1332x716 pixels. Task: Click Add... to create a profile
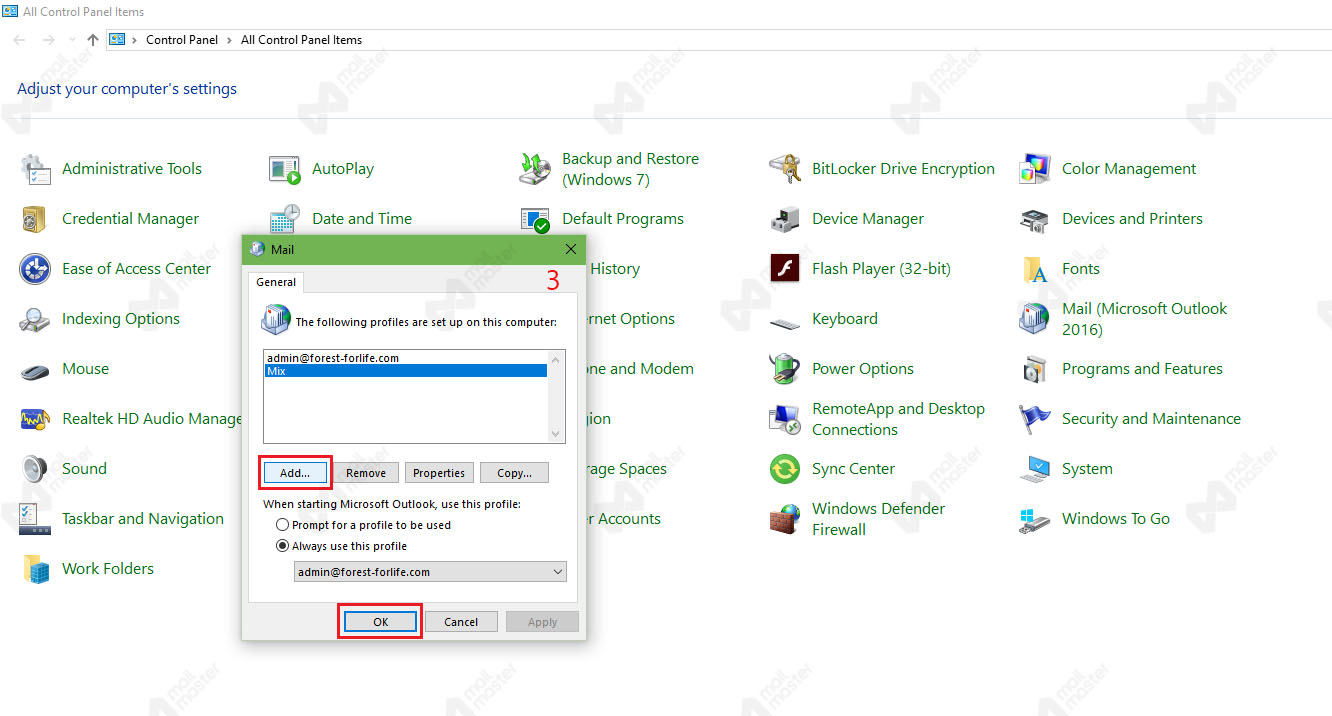[295, 473]
